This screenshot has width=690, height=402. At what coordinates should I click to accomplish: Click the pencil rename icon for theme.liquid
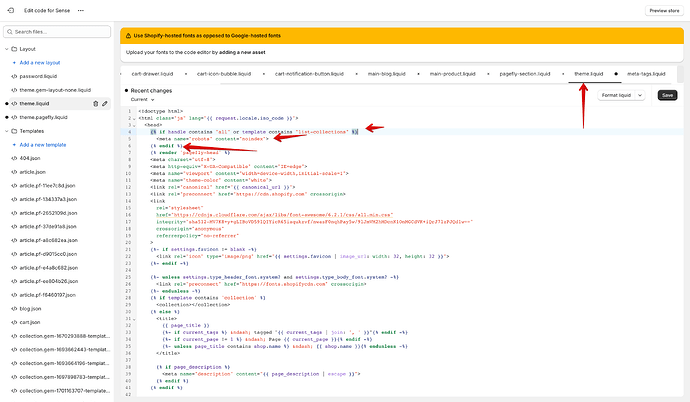click(105, 103)
